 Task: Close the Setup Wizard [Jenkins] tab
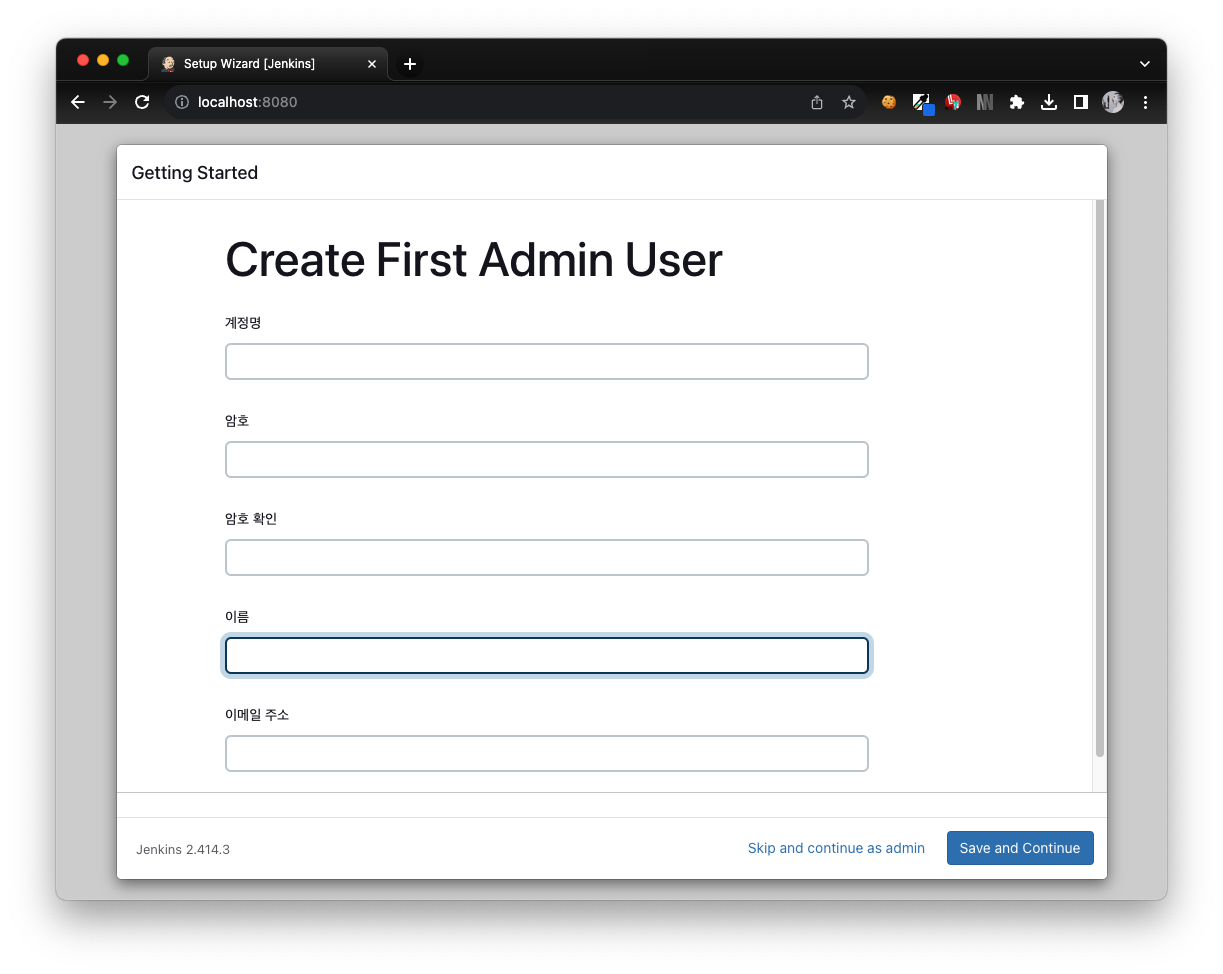pyautogui.click(x=372, y=64)
